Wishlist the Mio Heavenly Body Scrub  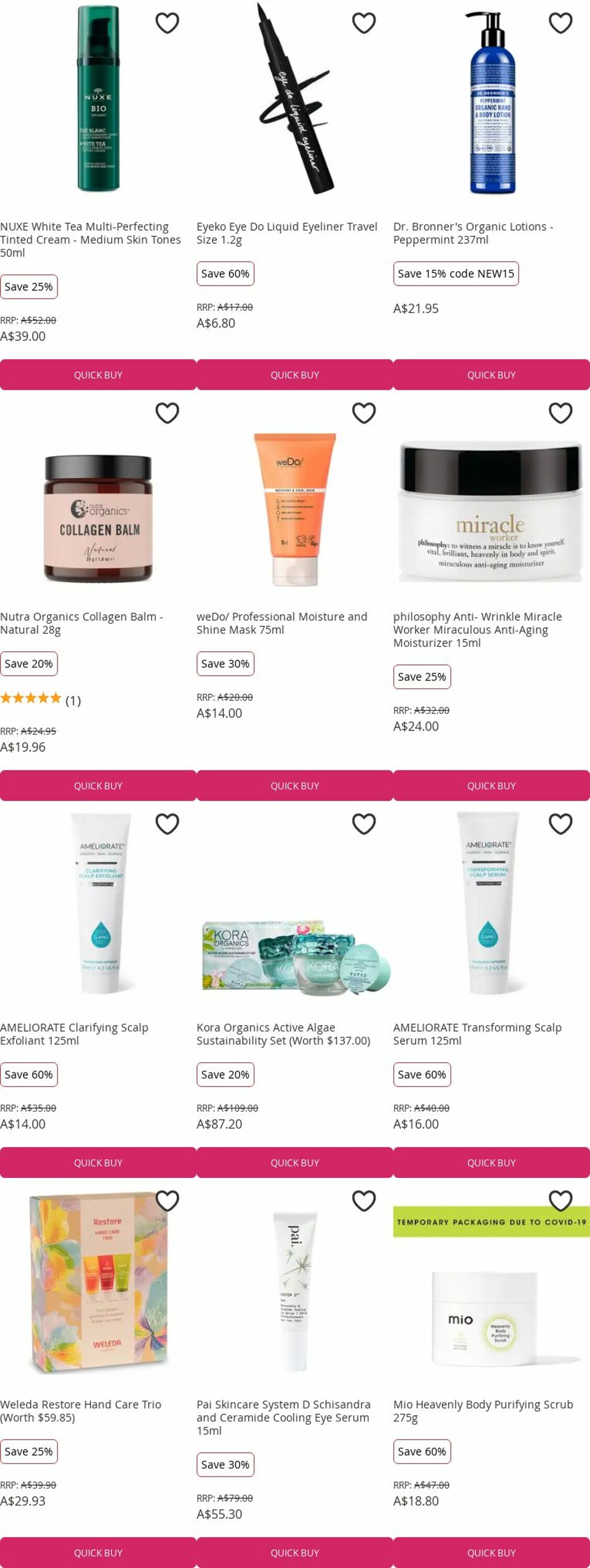[560, 1201]
